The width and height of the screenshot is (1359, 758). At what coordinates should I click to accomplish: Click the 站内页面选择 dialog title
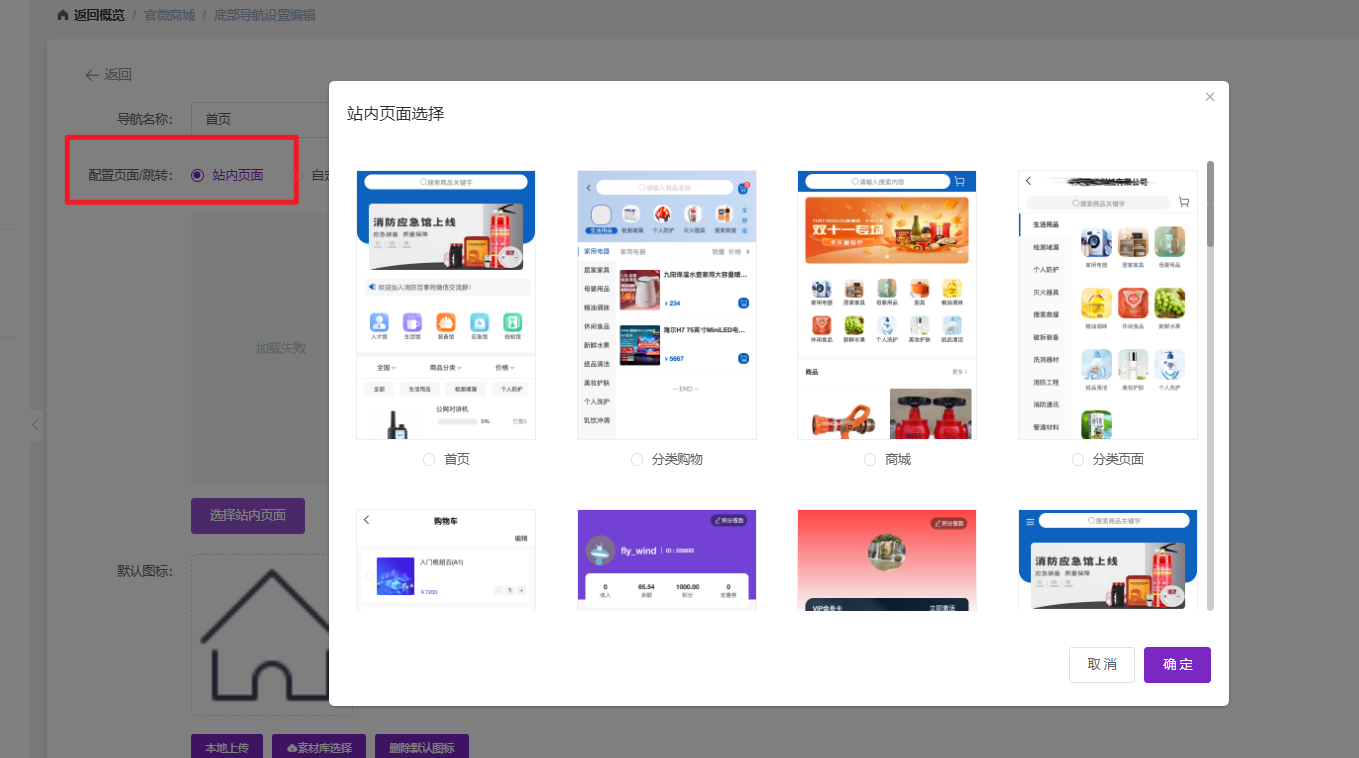[395, 114]
